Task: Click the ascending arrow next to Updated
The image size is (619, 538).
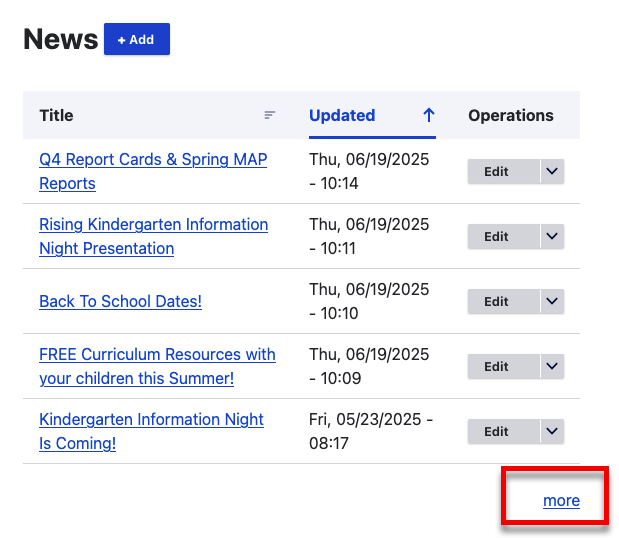Action: click(428, 115)
